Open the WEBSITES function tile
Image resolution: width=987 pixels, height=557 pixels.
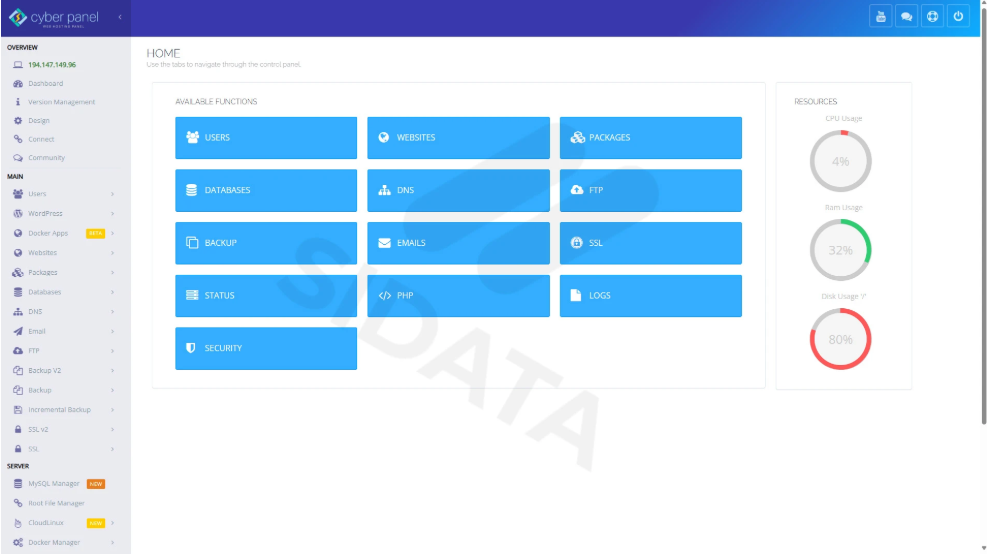458,138
